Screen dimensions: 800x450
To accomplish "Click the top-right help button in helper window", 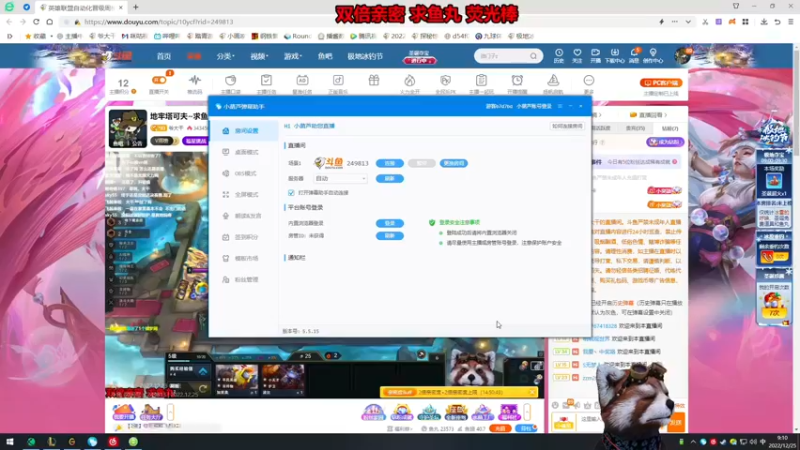I will point(567,126).
